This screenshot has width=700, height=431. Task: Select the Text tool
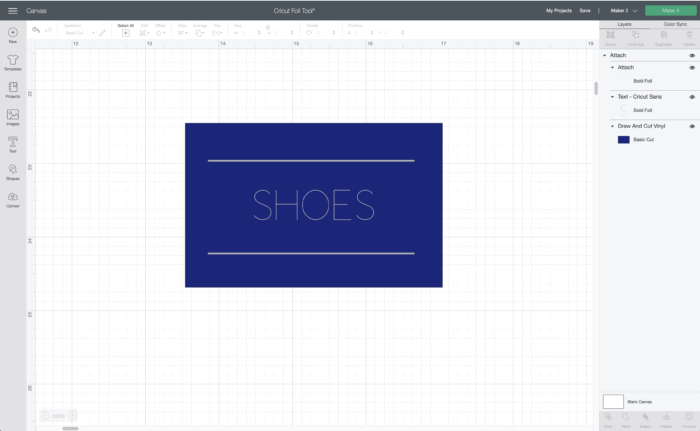point(13,144)
